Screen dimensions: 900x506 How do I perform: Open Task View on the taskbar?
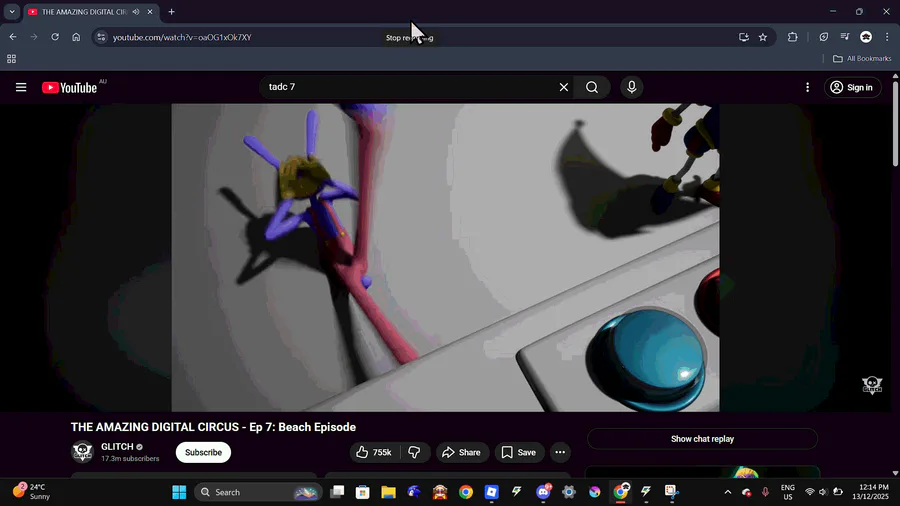point(338,492)
